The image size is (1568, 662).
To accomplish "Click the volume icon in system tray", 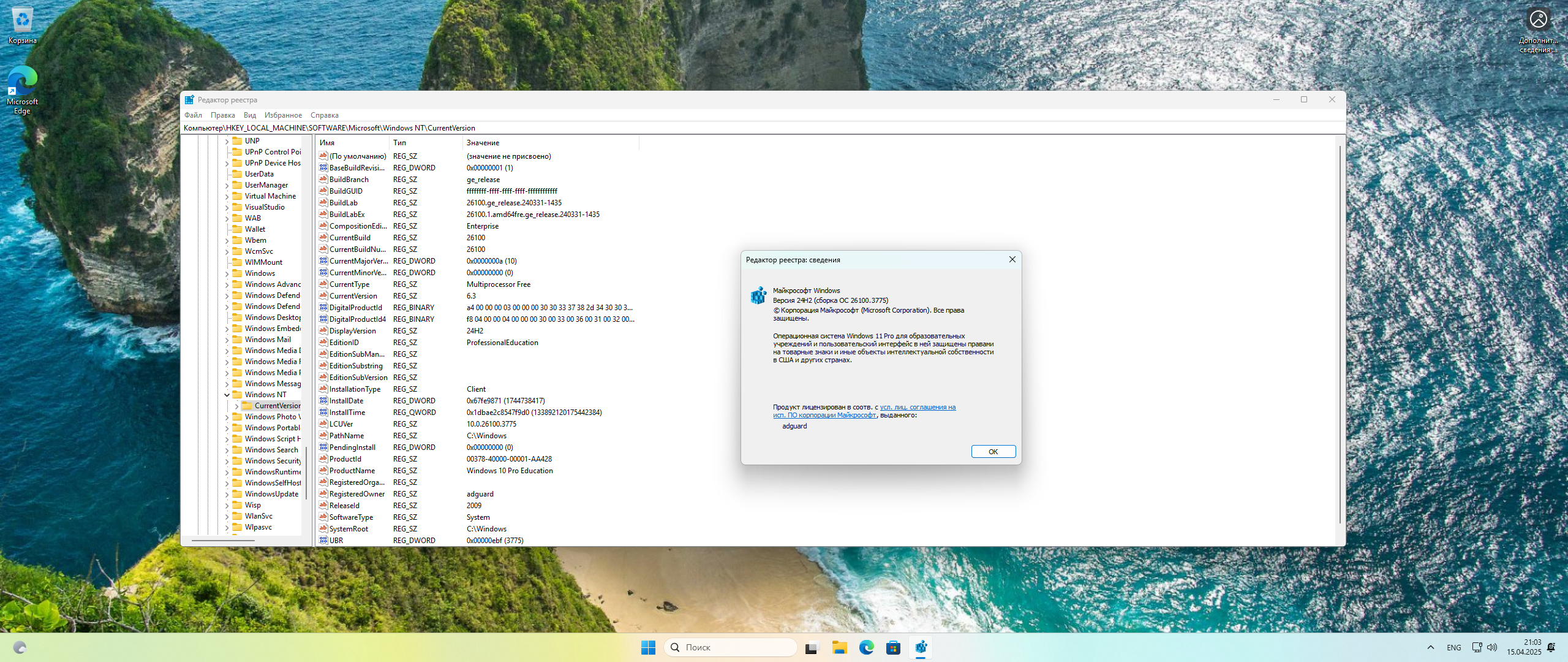I will pos(1491,647).
